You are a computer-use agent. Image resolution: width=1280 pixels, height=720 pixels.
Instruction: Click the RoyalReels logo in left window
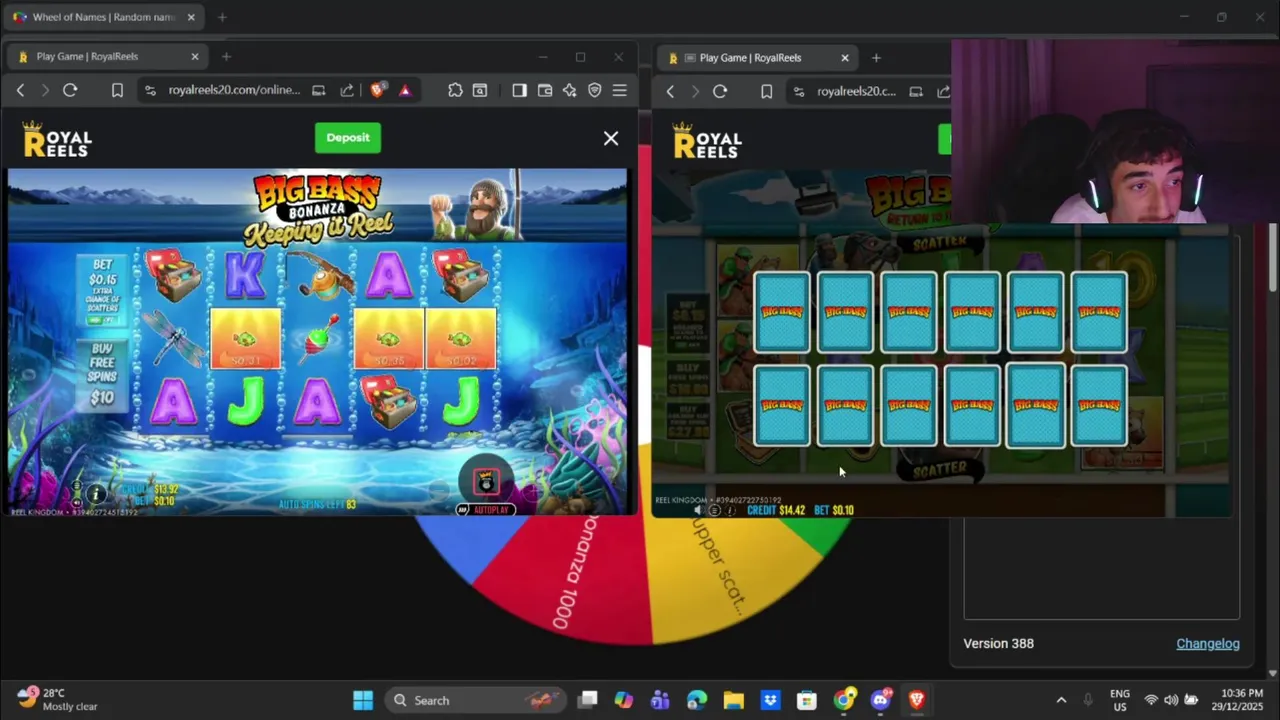point(57,140)
